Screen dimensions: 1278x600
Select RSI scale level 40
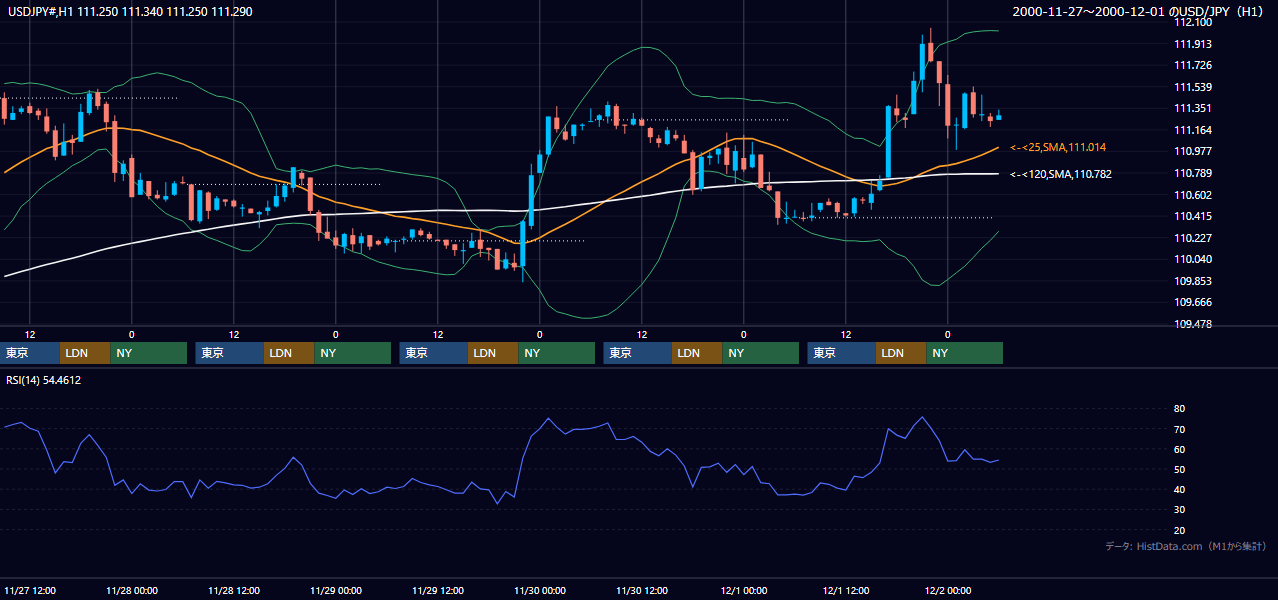[1180, 489]
